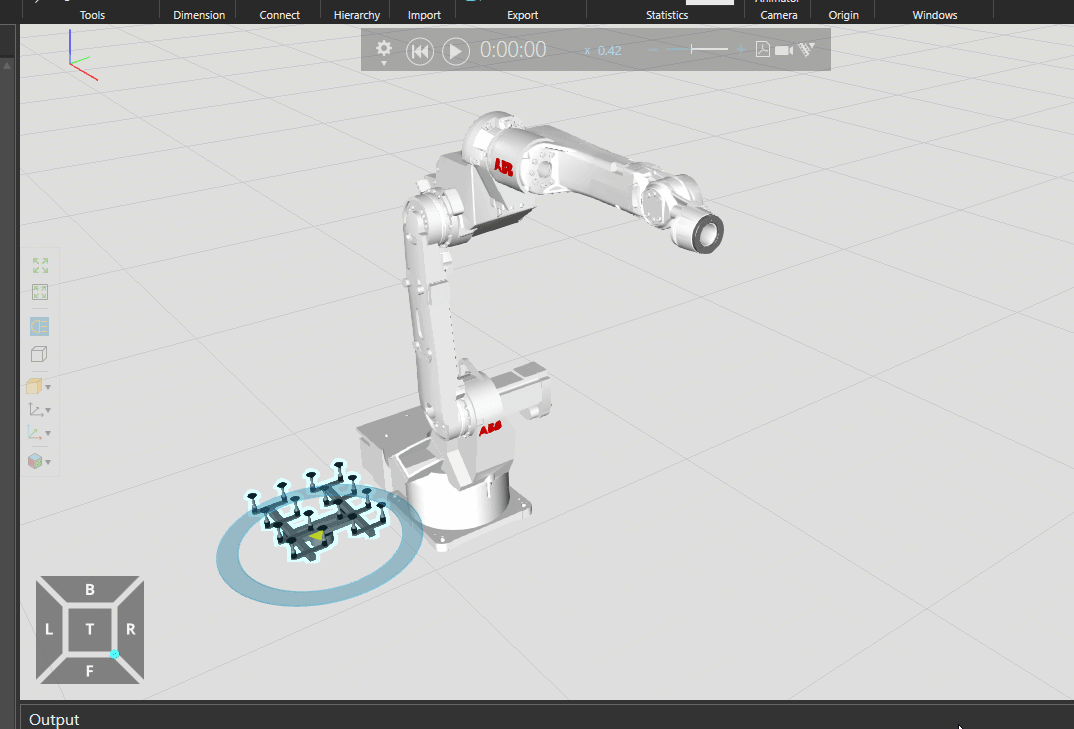Expand the frame types dropdown arrow
The height and width of the screenshot is (729, 1074).
[x=48, y=411]
